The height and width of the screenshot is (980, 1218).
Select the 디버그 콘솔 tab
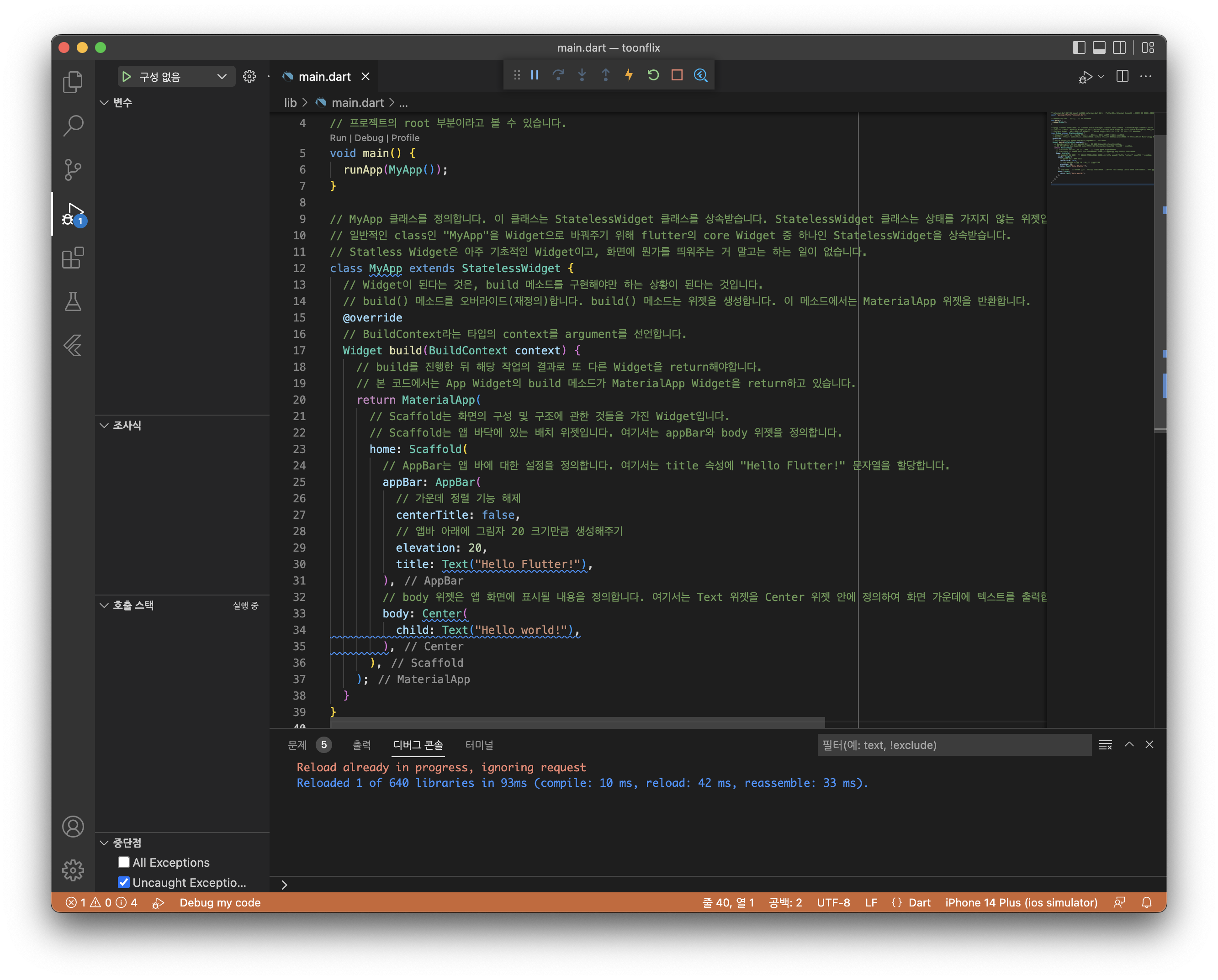[418, 744]
